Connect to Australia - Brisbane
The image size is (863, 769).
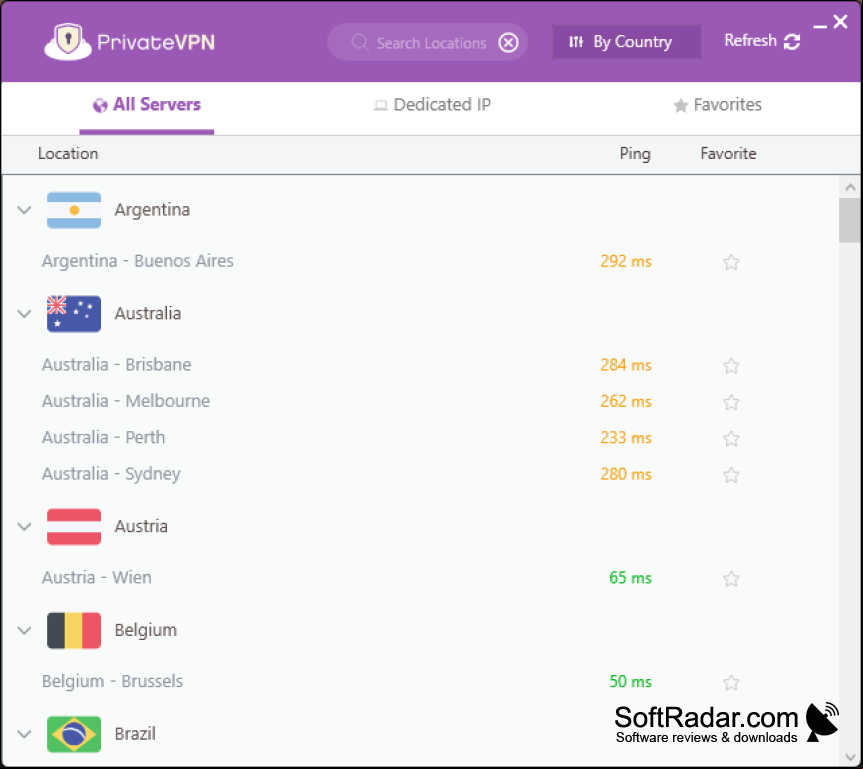point(117,364)
